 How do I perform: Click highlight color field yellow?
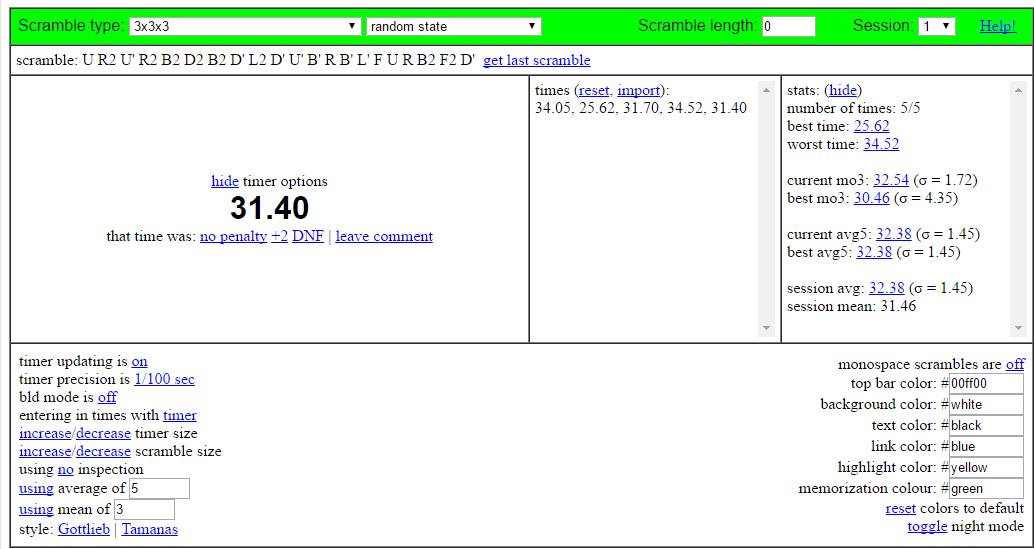tap(987, 468)
